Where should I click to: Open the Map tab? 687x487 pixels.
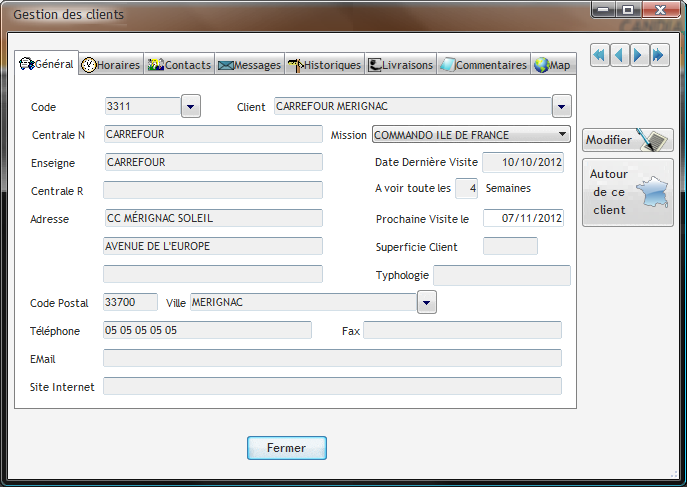pos(553,65)
